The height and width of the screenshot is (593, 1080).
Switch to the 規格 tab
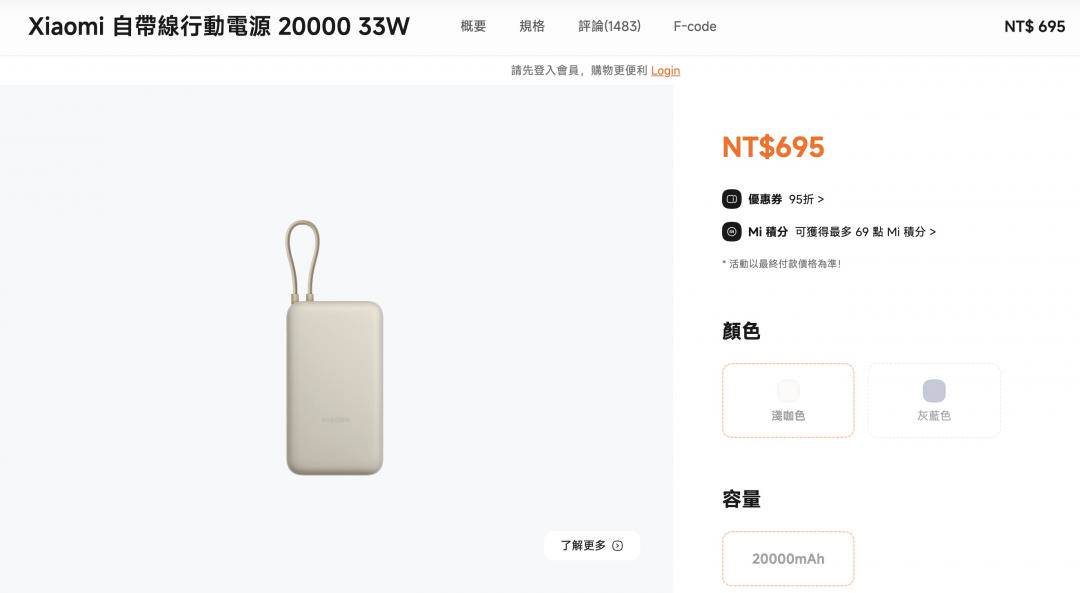(532, 26)
